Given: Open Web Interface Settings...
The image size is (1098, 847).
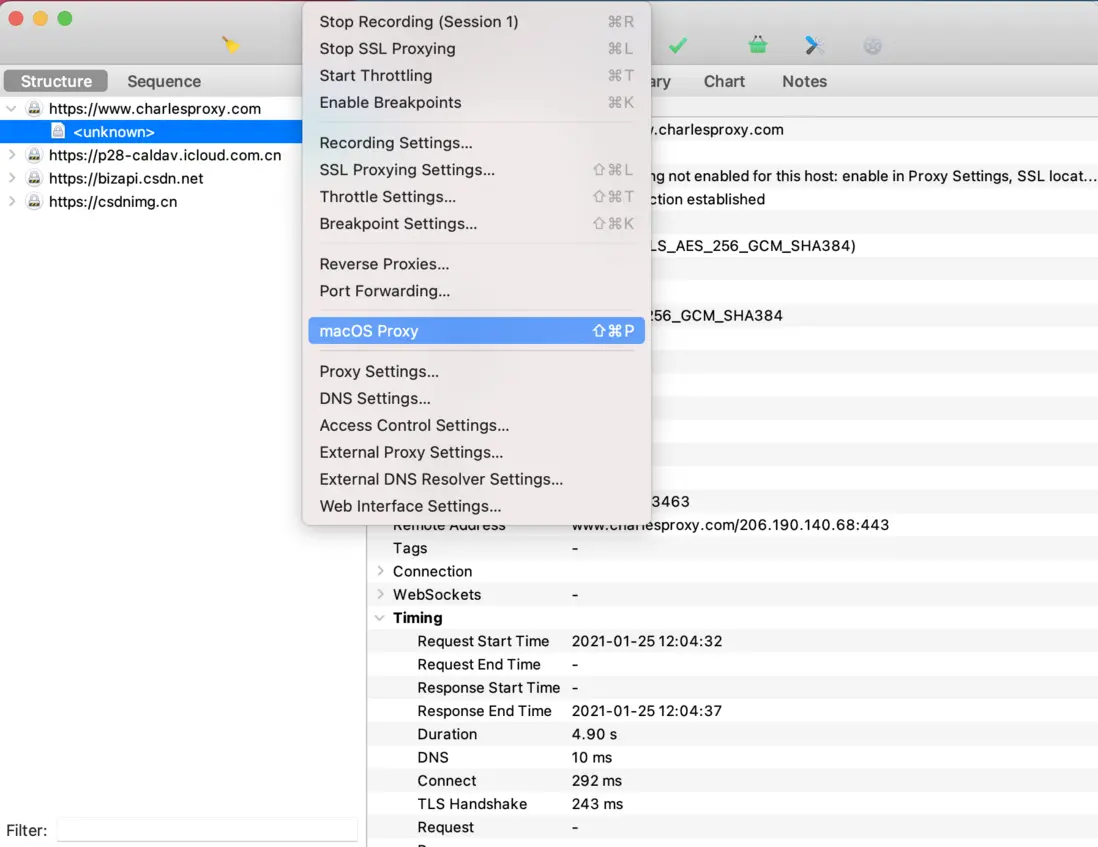Looking at the screenshot, I should click(x=476, y=506).
